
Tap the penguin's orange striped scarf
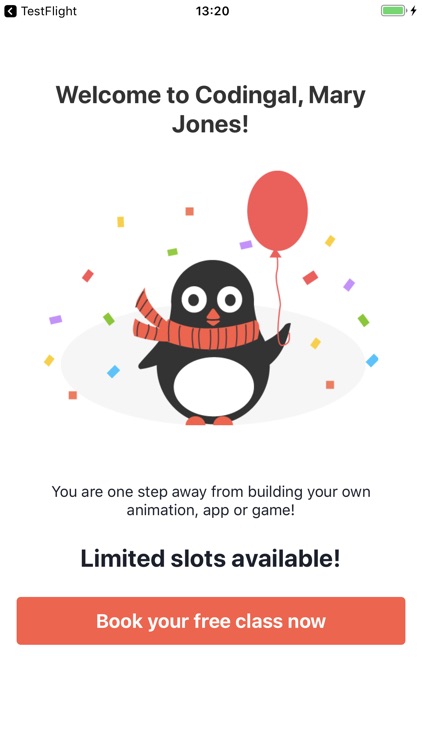(196, 326)
